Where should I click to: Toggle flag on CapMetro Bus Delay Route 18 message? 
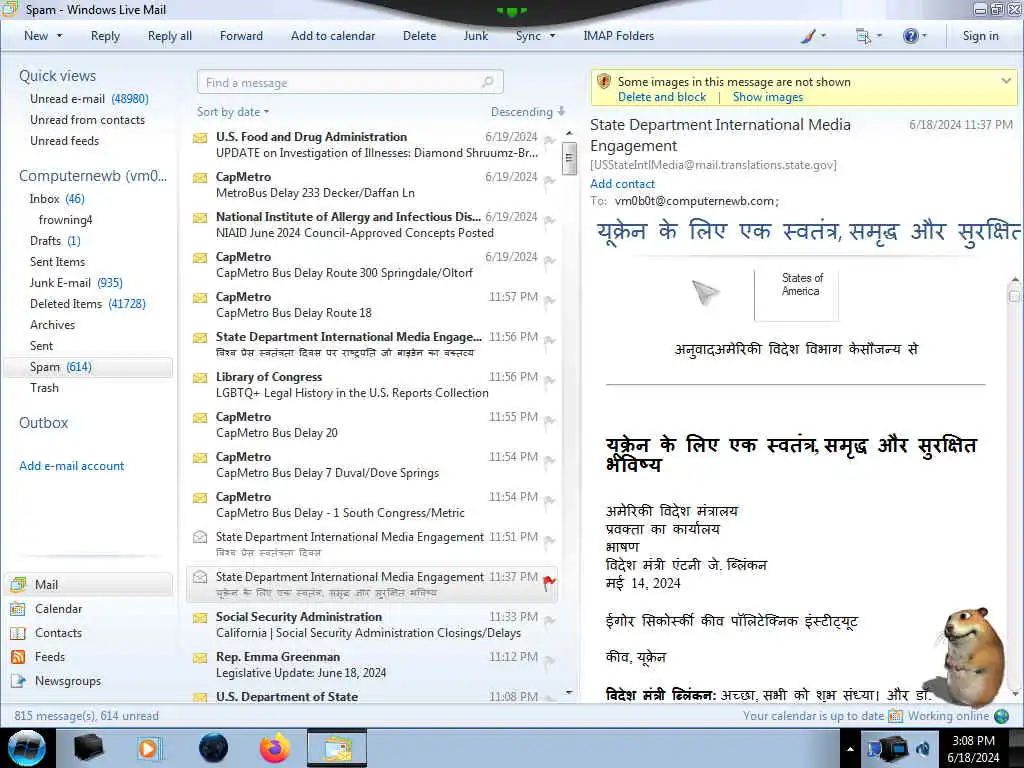(550, 300)
